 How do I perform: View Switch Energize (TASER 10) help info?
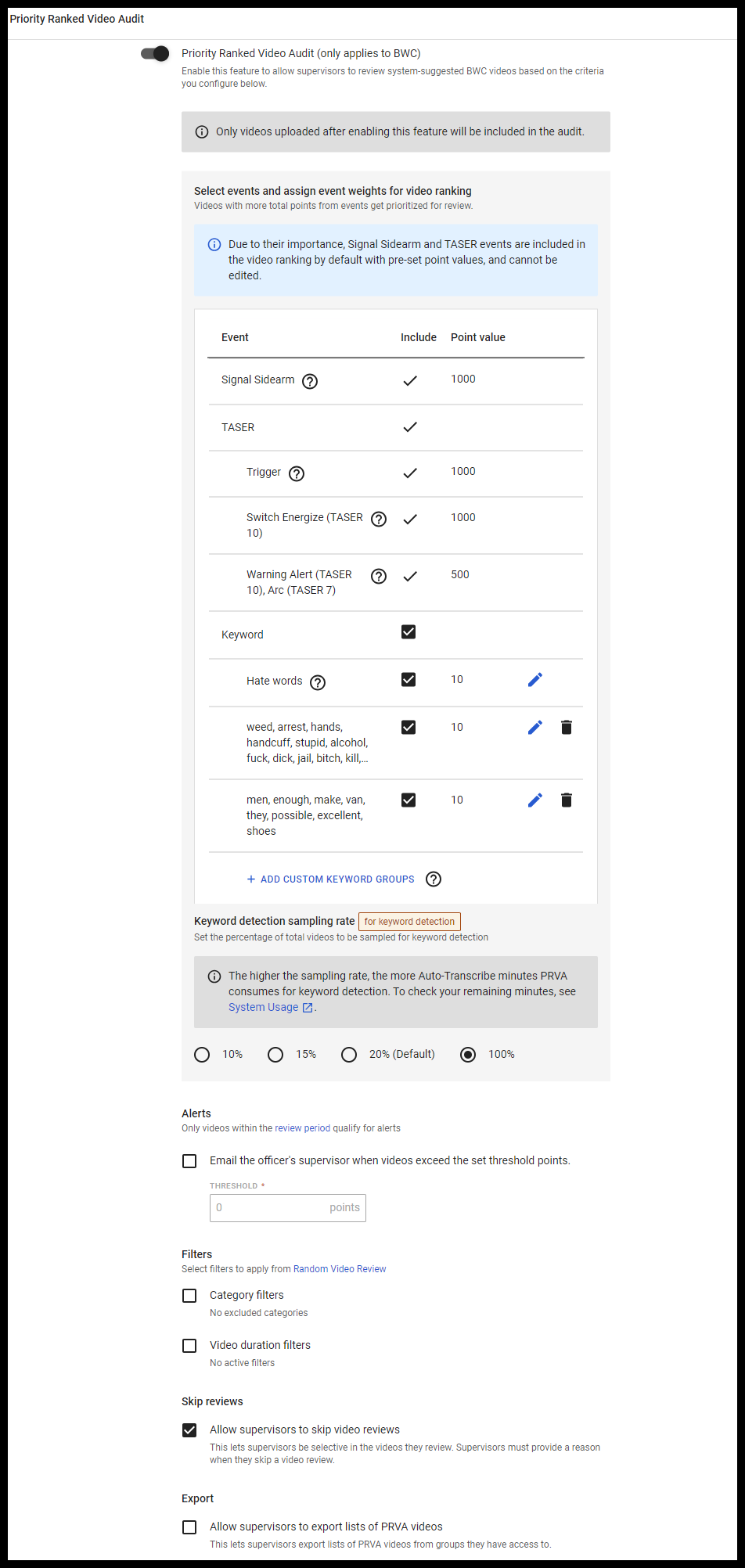coord(378,519)
